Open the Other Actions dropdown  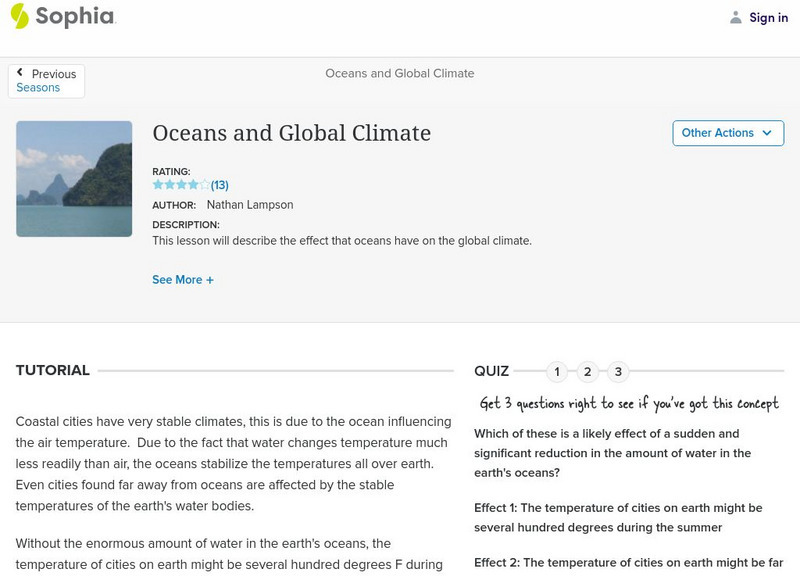(x=727, y=132)
